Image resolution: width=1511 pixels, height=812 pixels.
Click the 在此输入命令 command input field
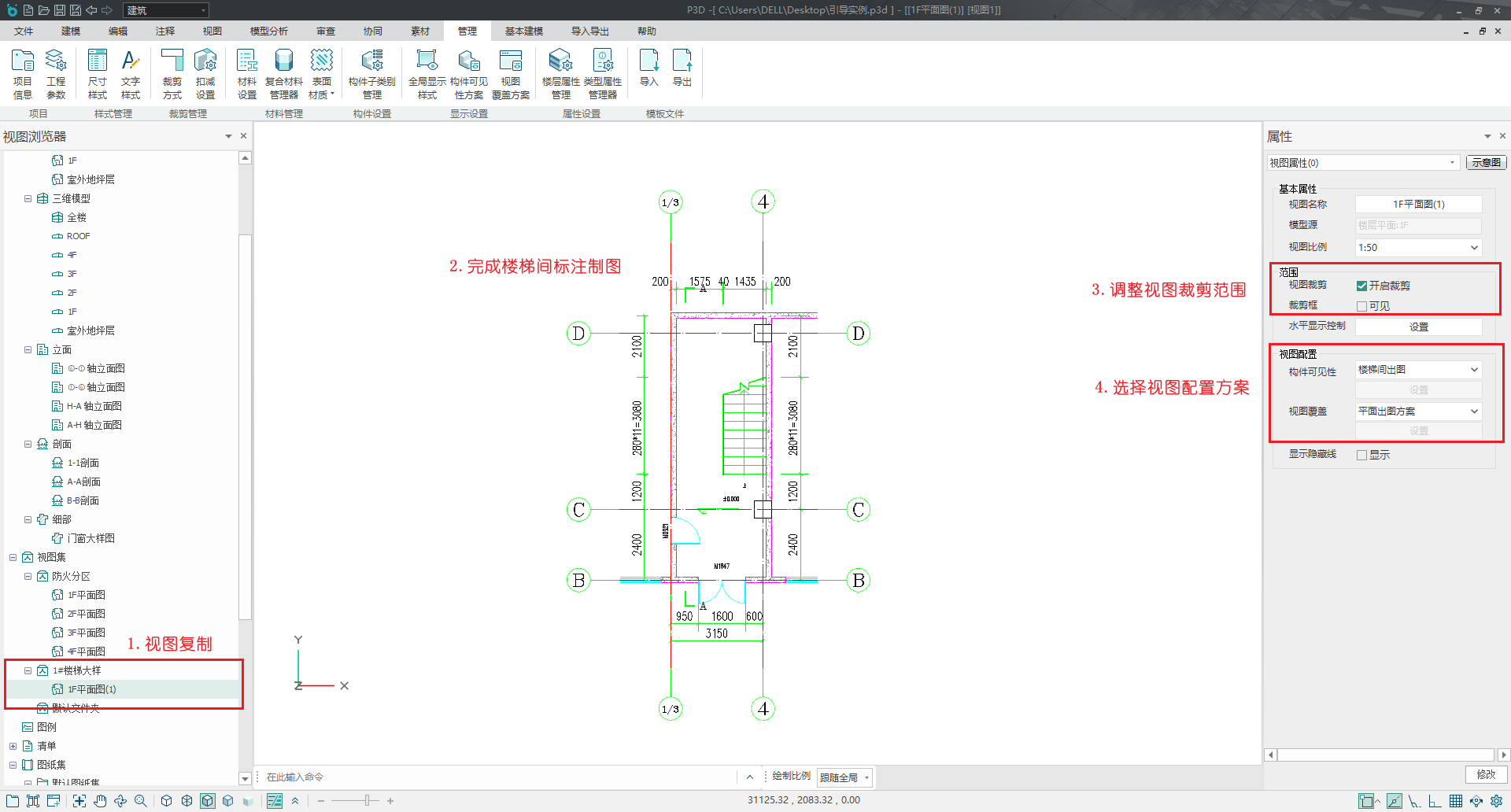point(496,777)
